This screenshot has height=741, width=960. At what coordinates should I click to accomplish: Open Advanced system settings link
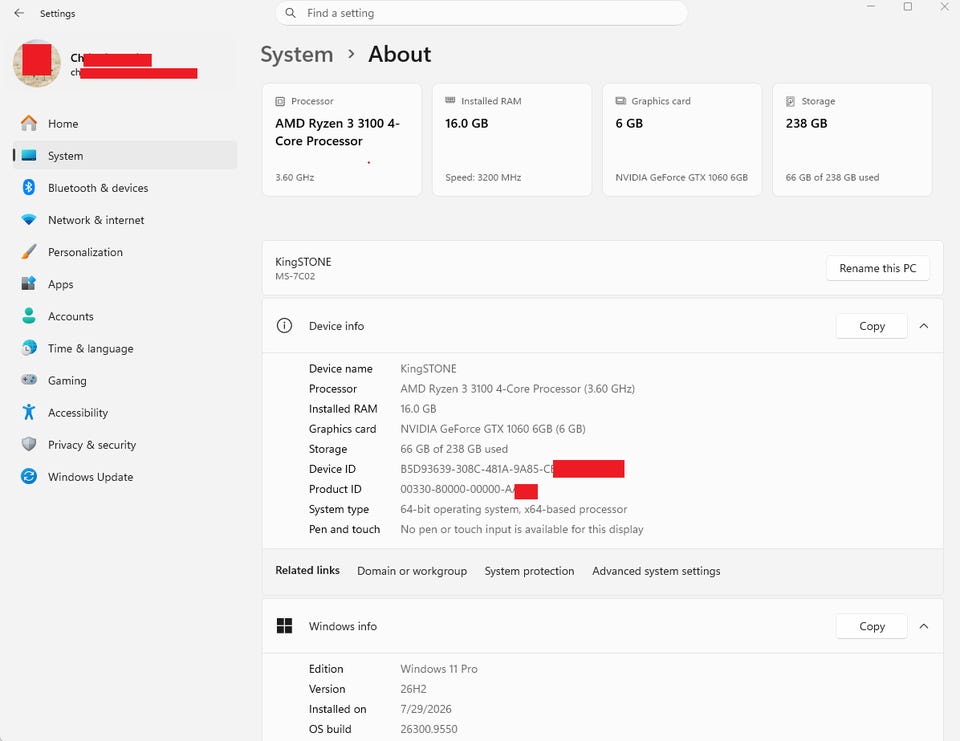[656, 571]
